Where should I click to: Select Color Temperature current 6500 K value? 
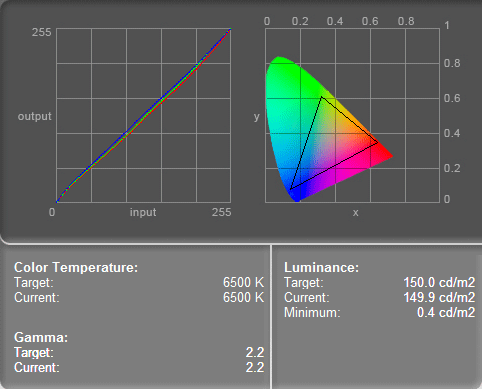click(243, 297)
